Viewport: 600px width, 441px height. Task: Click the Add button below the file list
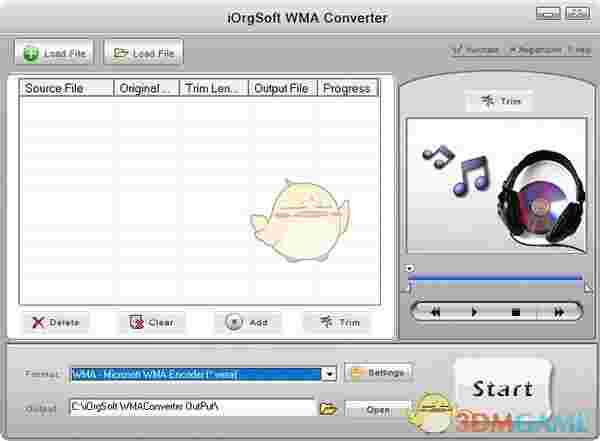click(247, 322)
